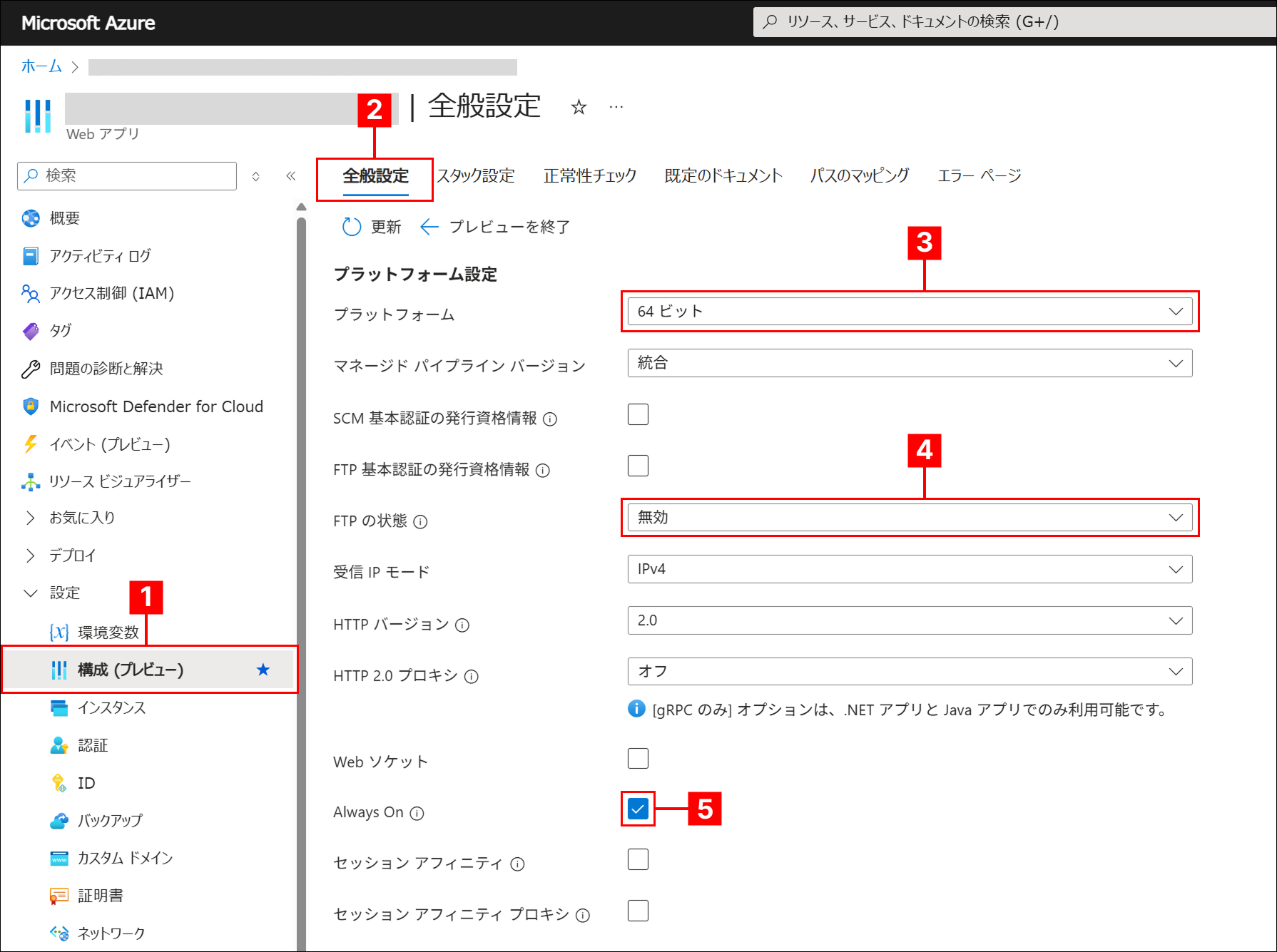Collapse the sidebar with double chevron icon
The height and width of the screenshot is (952, 1277).
291,176
